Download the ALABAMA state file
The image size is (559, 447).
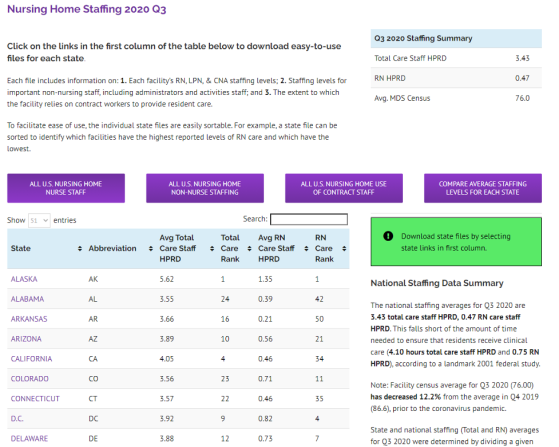tap(27, 299)
